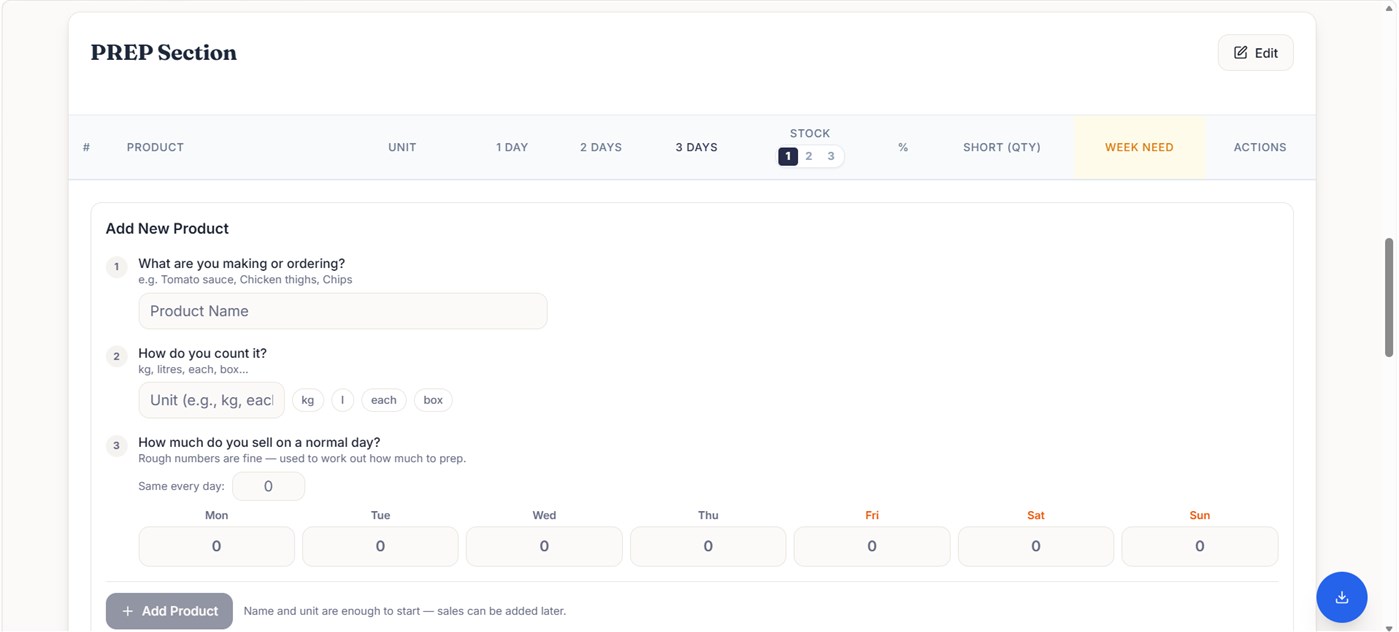Click the 3 DAYS column header
Image resolution: width=1399 pixels, height=632 pixels.
(x=696, y=147)
